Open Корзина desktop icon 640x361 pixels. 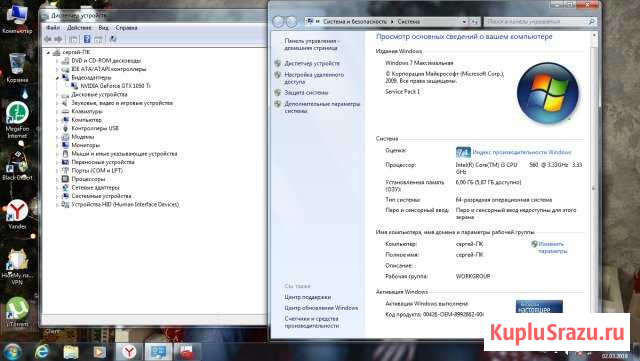[x=17, y=68]
